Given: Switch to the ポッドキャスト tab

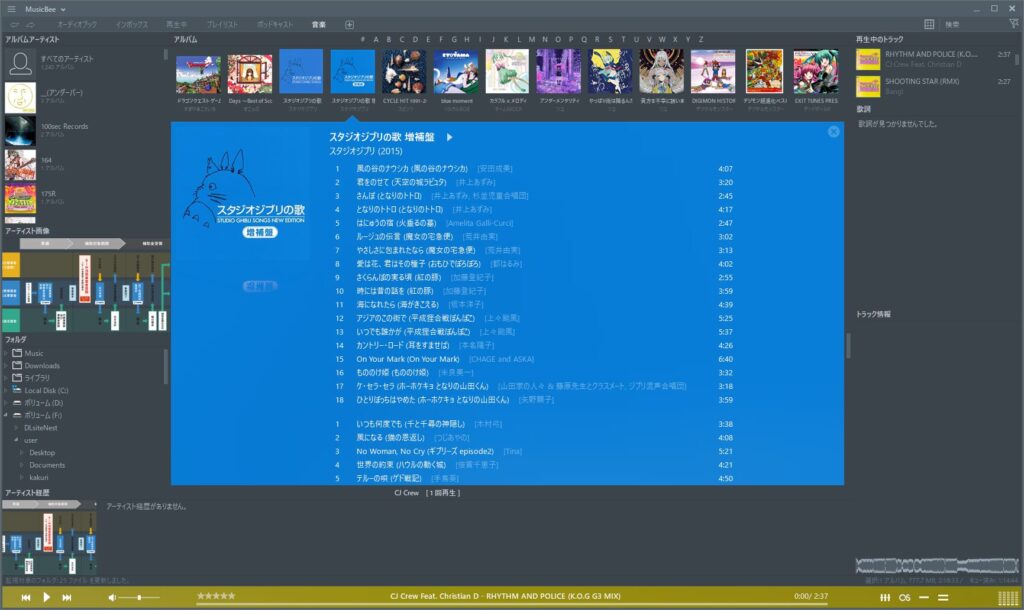Looking at the screenshot, I should pyautogui.click(x=275, y=25).
